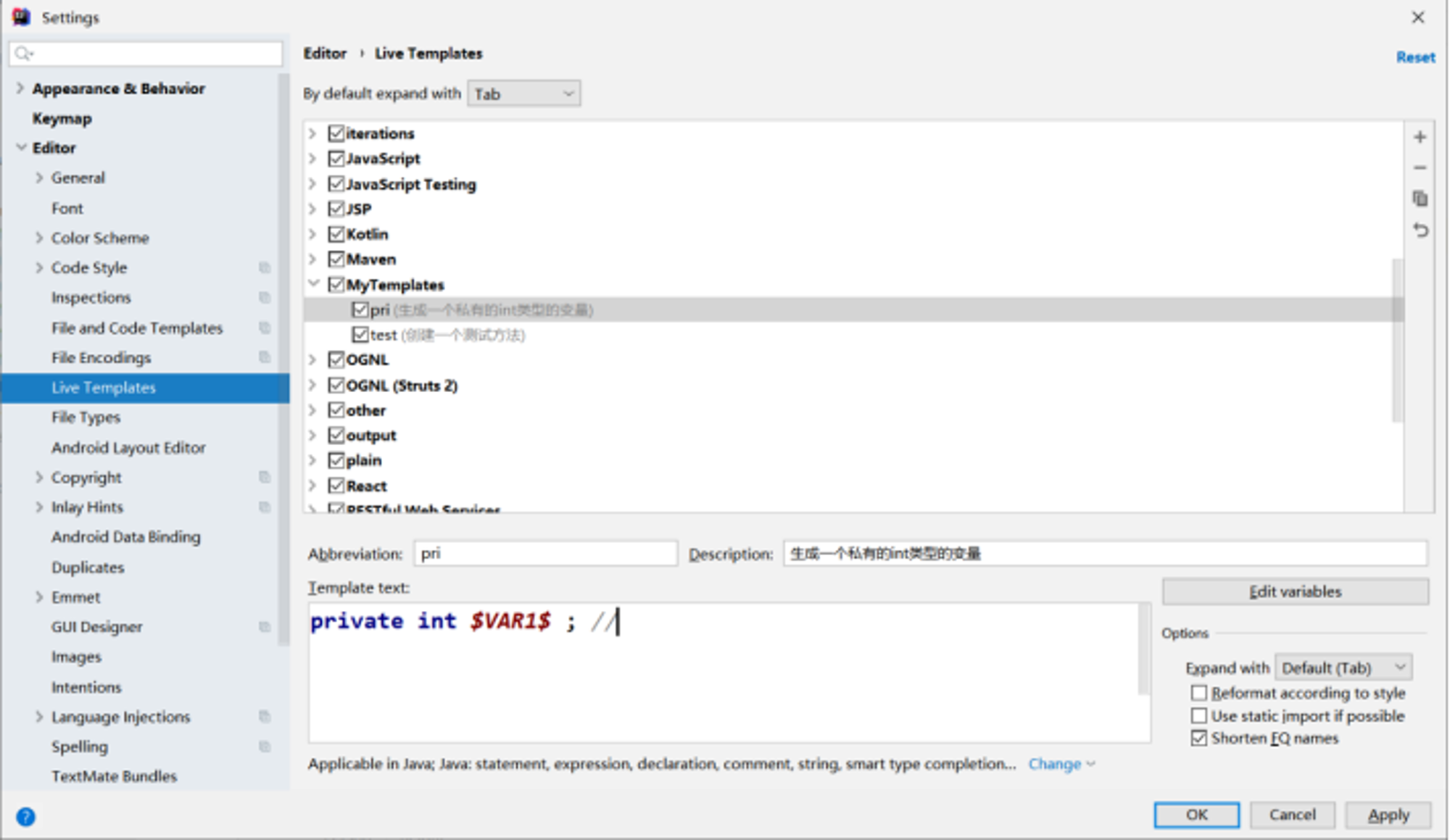Click the duplicate template copy icon
Screen dimensions: 1450x840
[1420, 199]
